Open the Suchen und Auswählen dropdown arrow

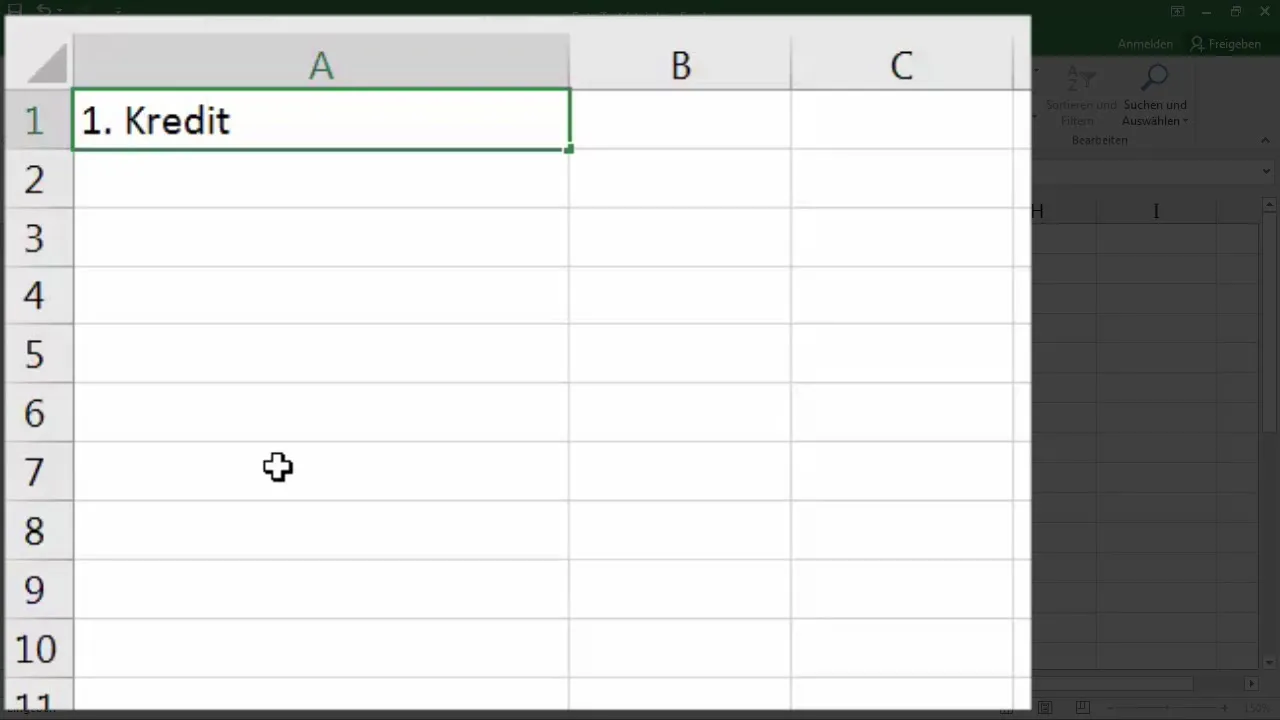[1185, 121]
